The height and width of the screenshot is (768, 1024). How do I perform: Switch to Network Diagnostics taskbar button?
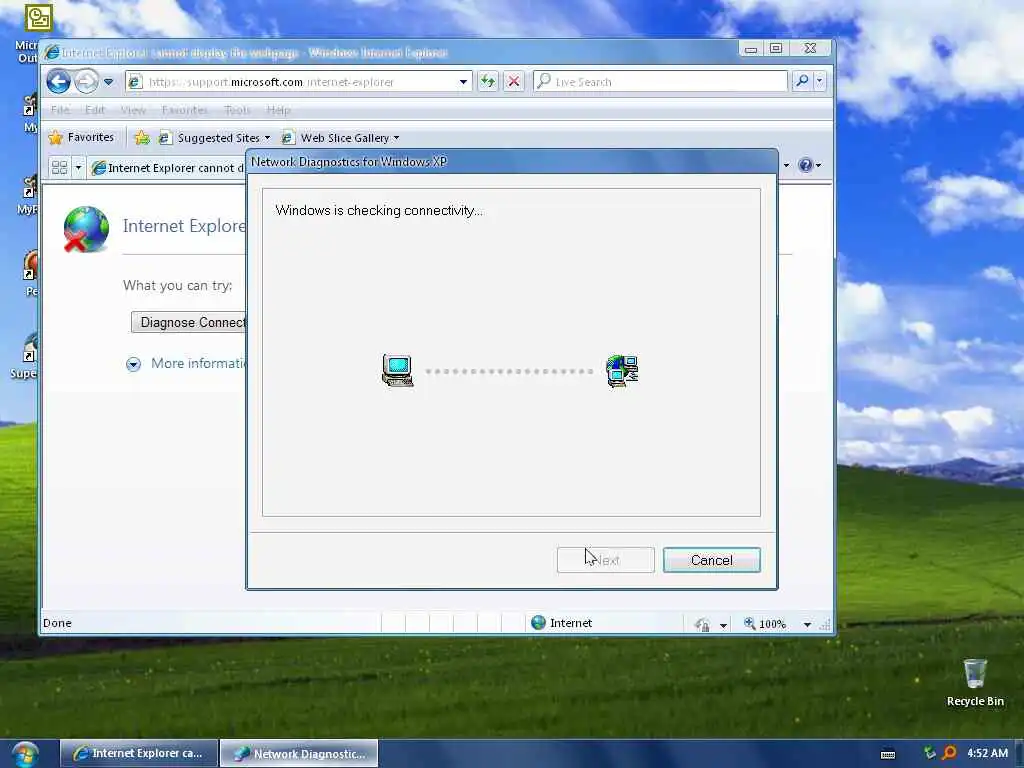point(299,753)
